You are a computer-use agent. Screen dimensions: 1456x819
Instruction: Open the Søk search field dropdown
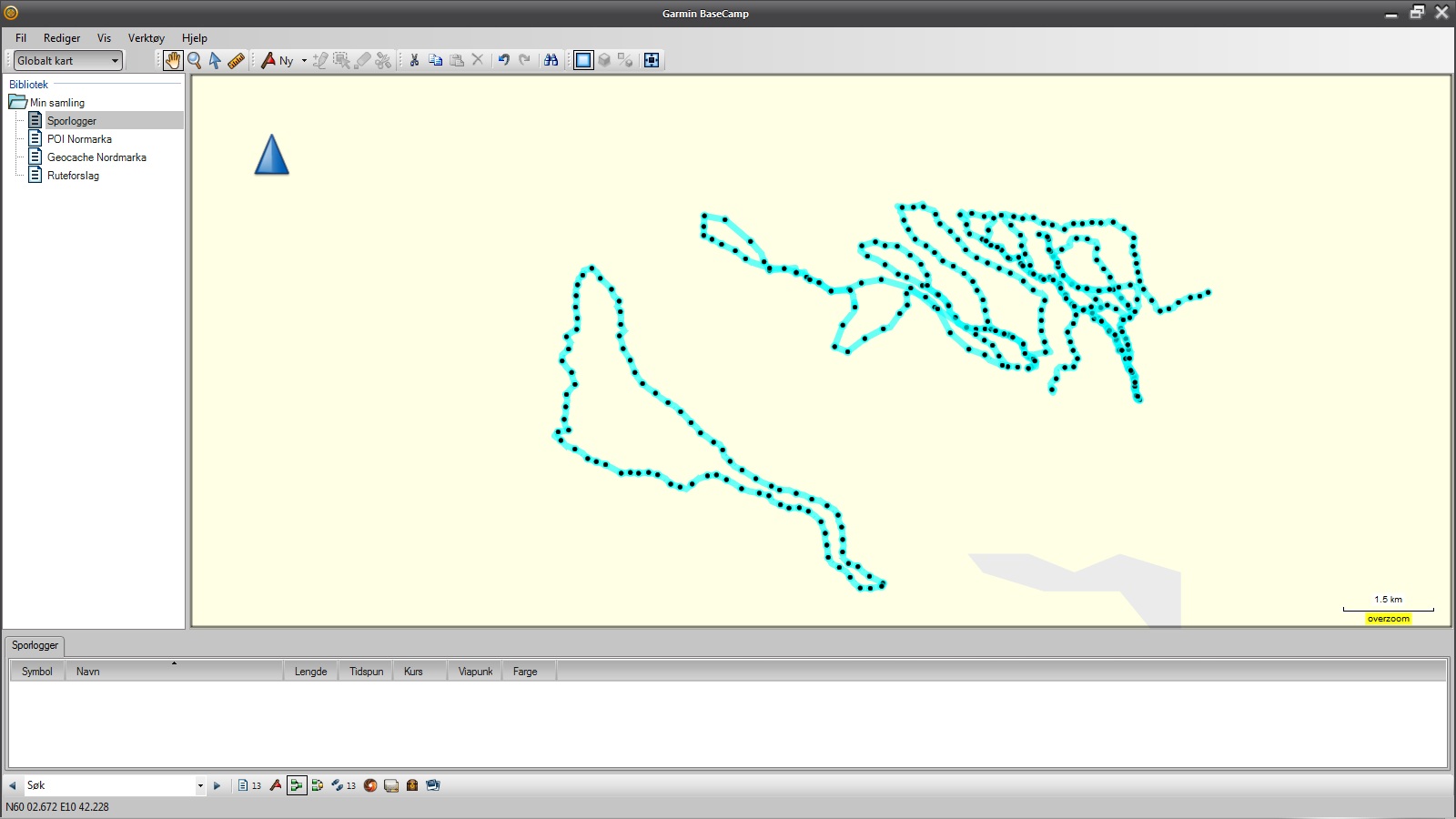click(x=200, y=785)
